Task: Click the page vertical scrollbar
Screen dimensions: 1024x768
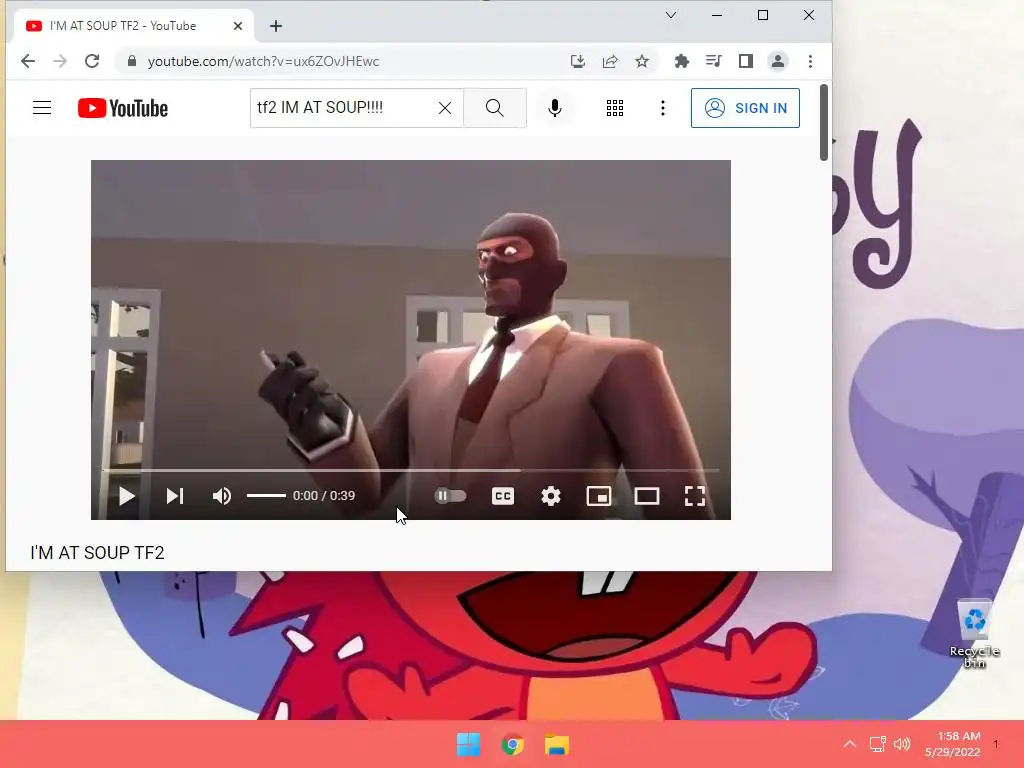Action: pos(824,122)
